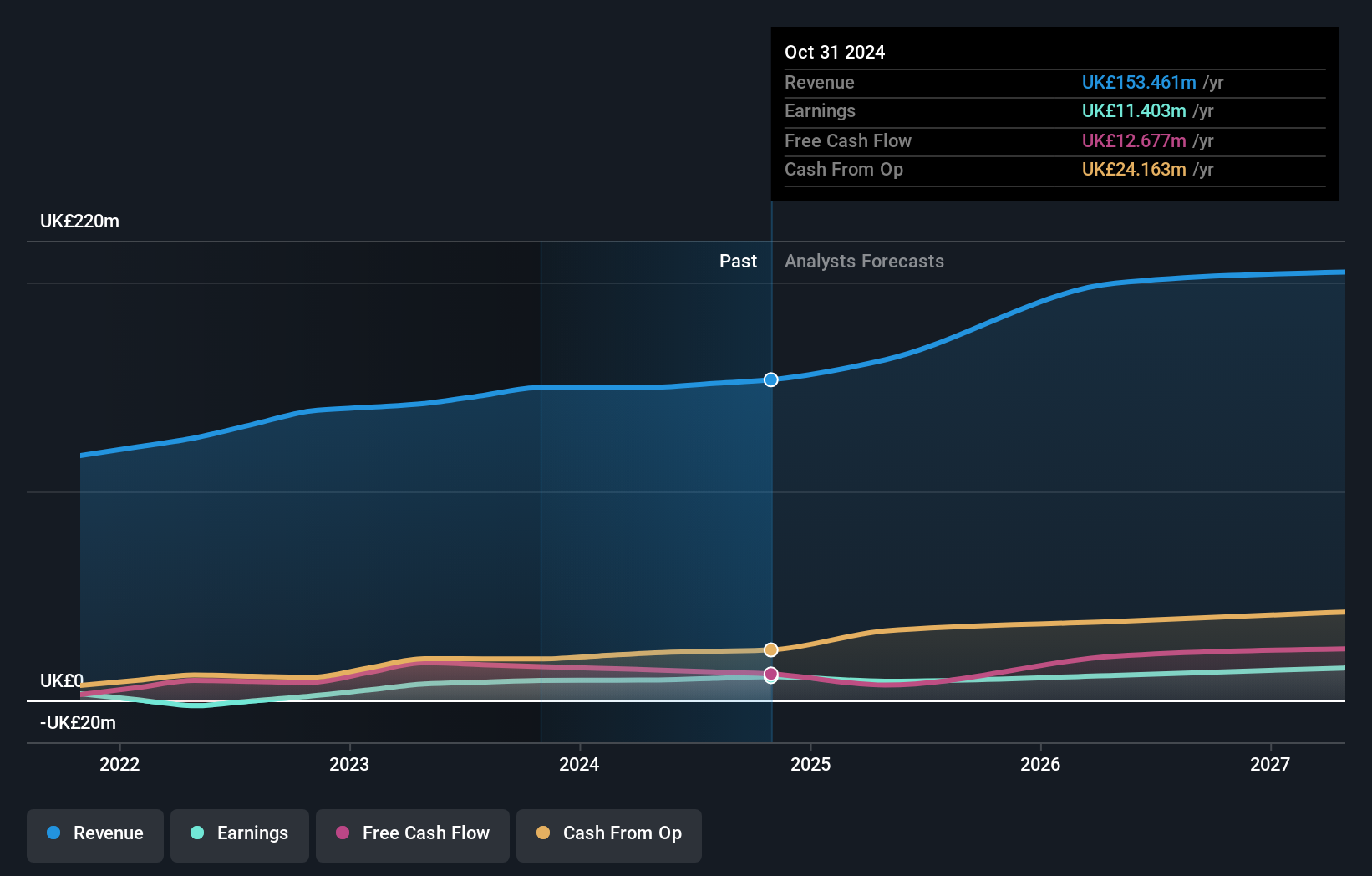Click the orange Cash From Op chart marker
The height and width of the screenshot is (876, 1372).
[770, 649]
